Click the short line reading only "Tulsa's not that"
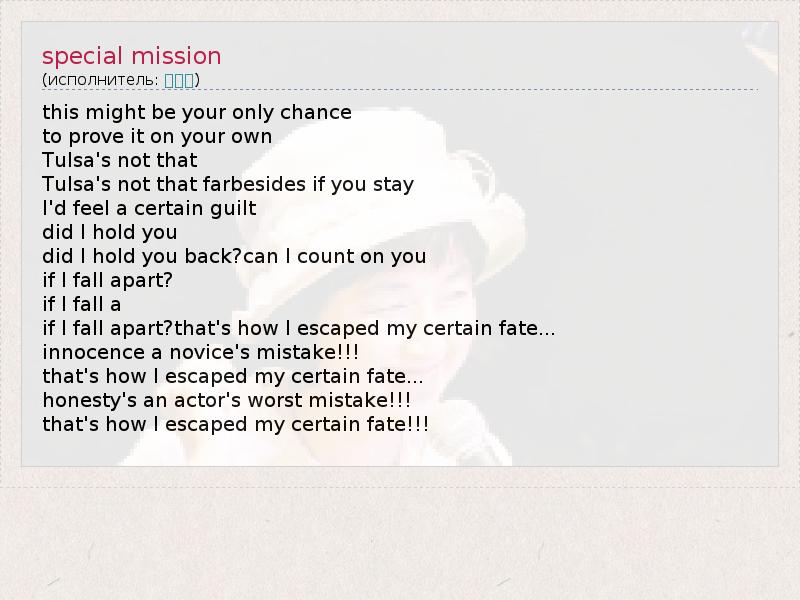The height and width of the screenshot is (600, 800). tap(120, 160)
